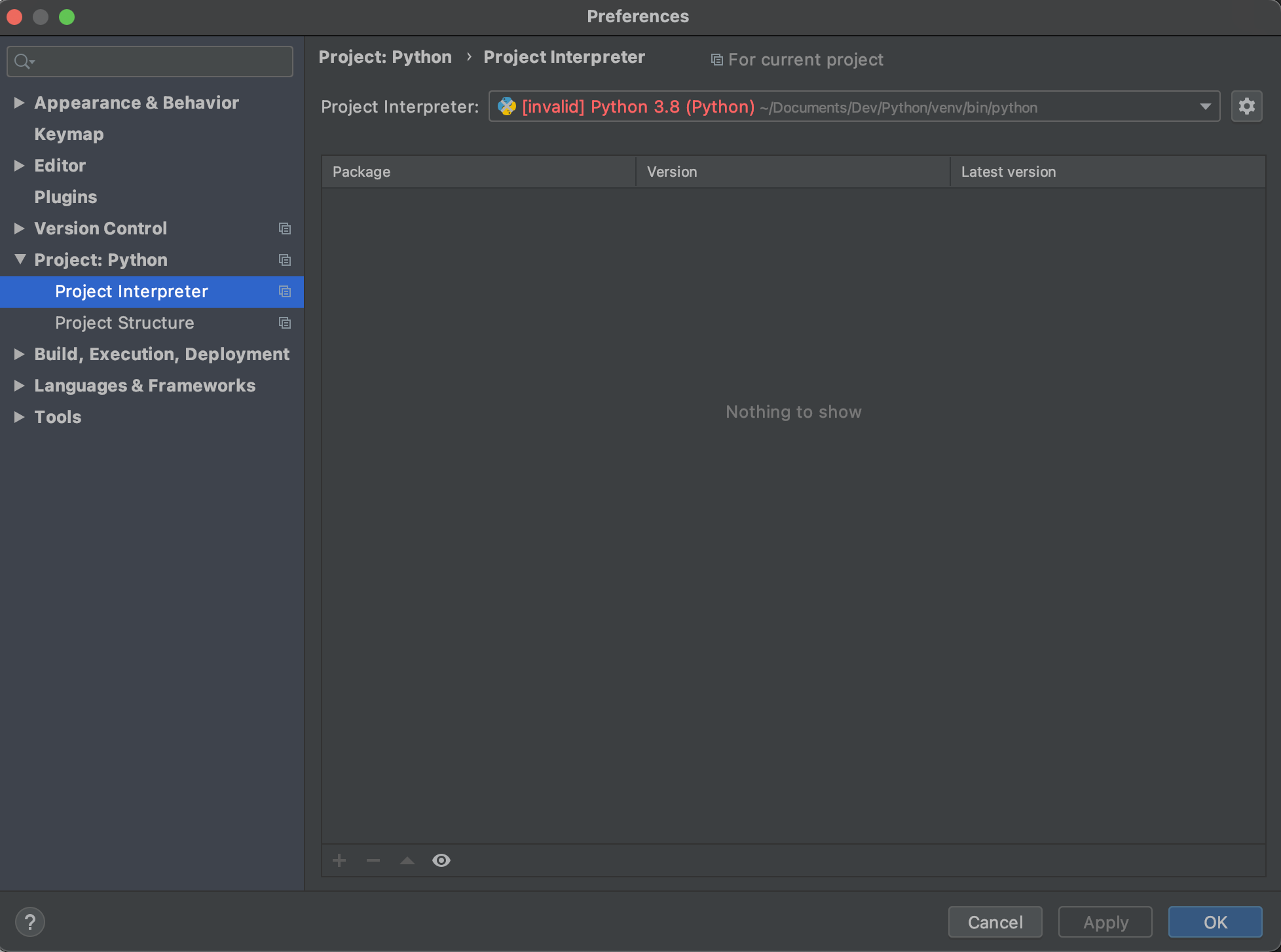
Task: Select Project Structure in the sidebar
Action: (x=124, y=323)
